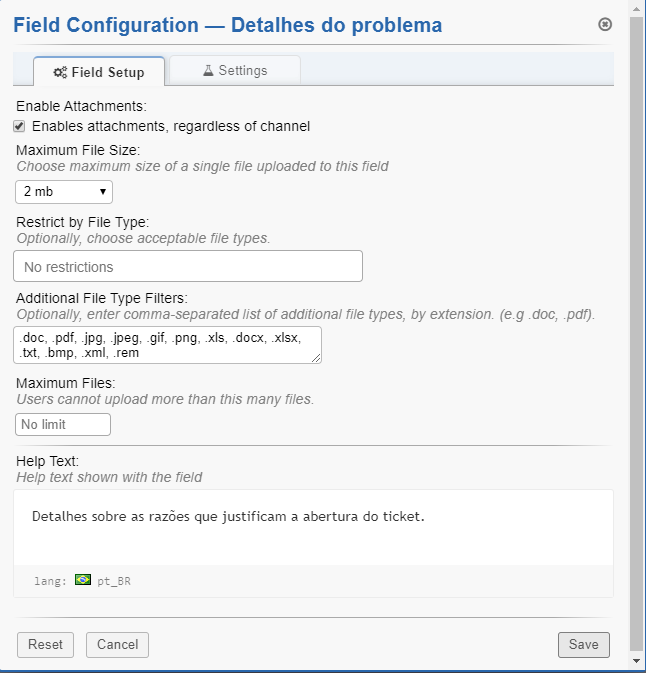Image resolution: width=646 pixels, height=673 pixels.
Task: Switch to the Field Setup tab
Action: click(x=99, y=72)
